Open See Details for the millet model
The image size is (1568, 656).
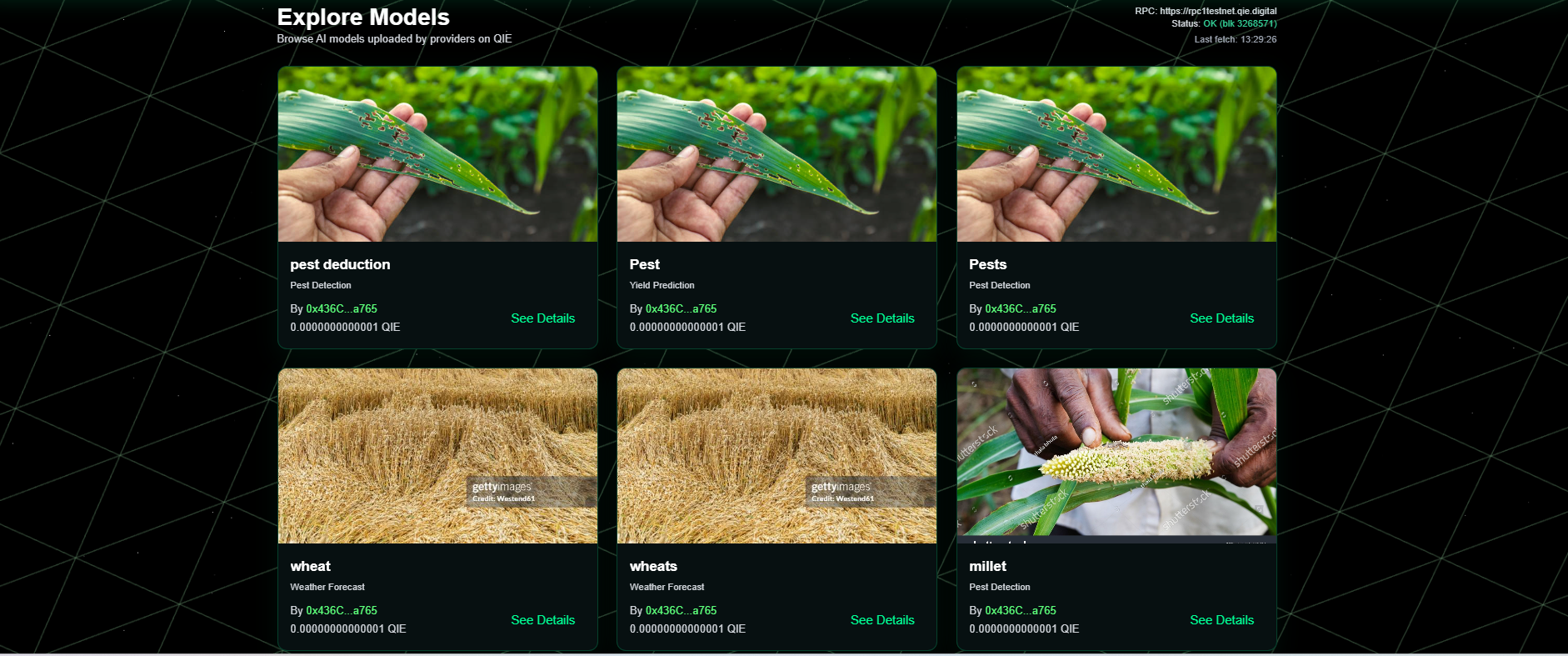[1221, 620]
